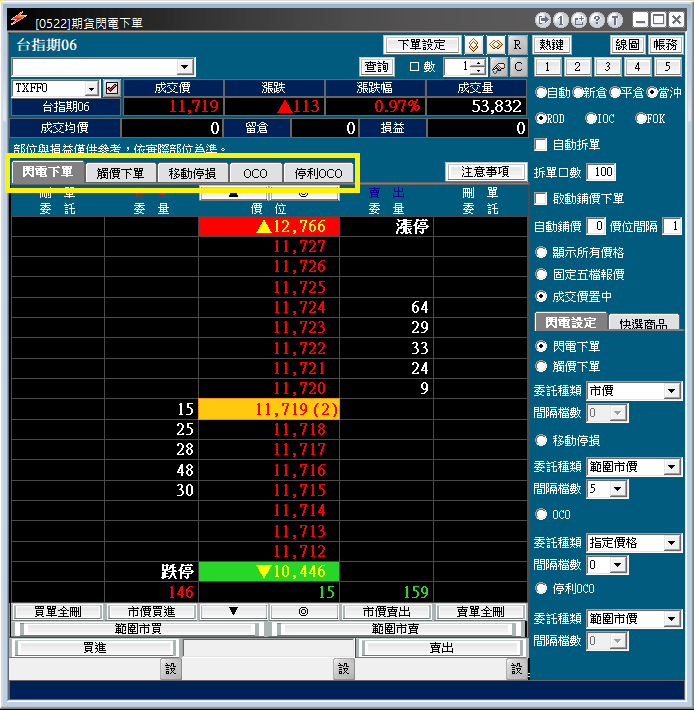Click the round '1' icon in title bar
This screenshot has width=694, height=710.
pyautogui.click(x=560, y=20)
